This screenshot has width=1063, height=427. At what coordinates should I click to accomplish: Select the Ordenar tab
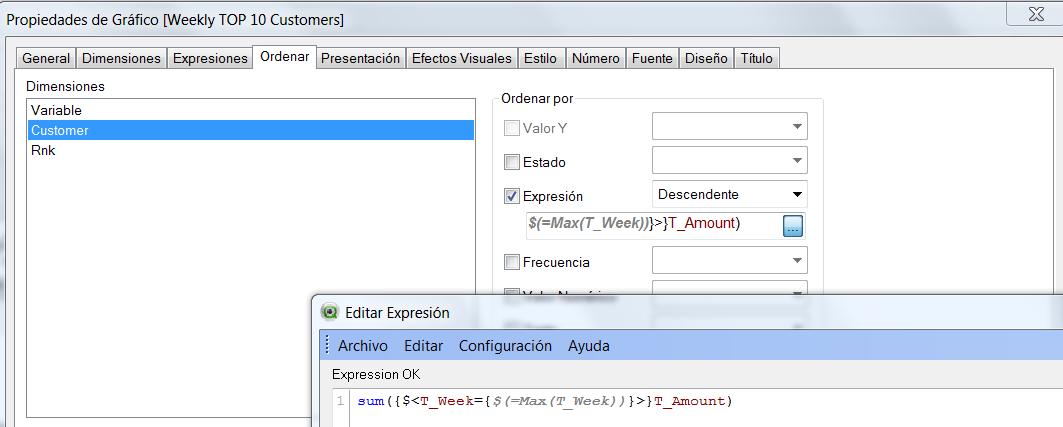[285, 57]
